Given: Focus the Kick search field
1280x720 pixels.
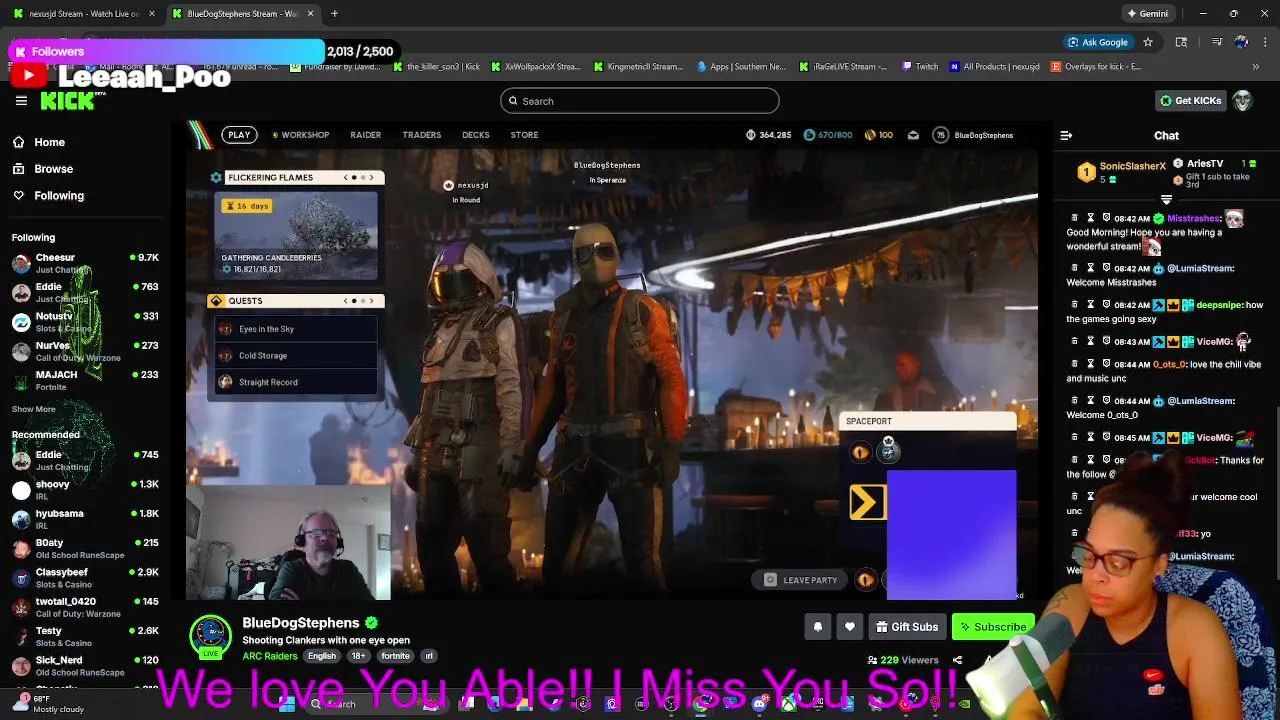Looking at the screenshot, I should click(640, 101).
